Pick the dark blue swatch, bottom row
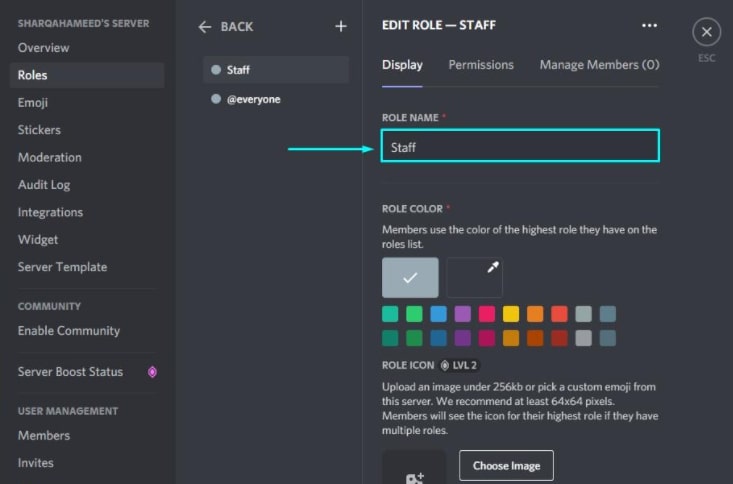The width and height of the screenshot is (733, 484). coord(438,338)
